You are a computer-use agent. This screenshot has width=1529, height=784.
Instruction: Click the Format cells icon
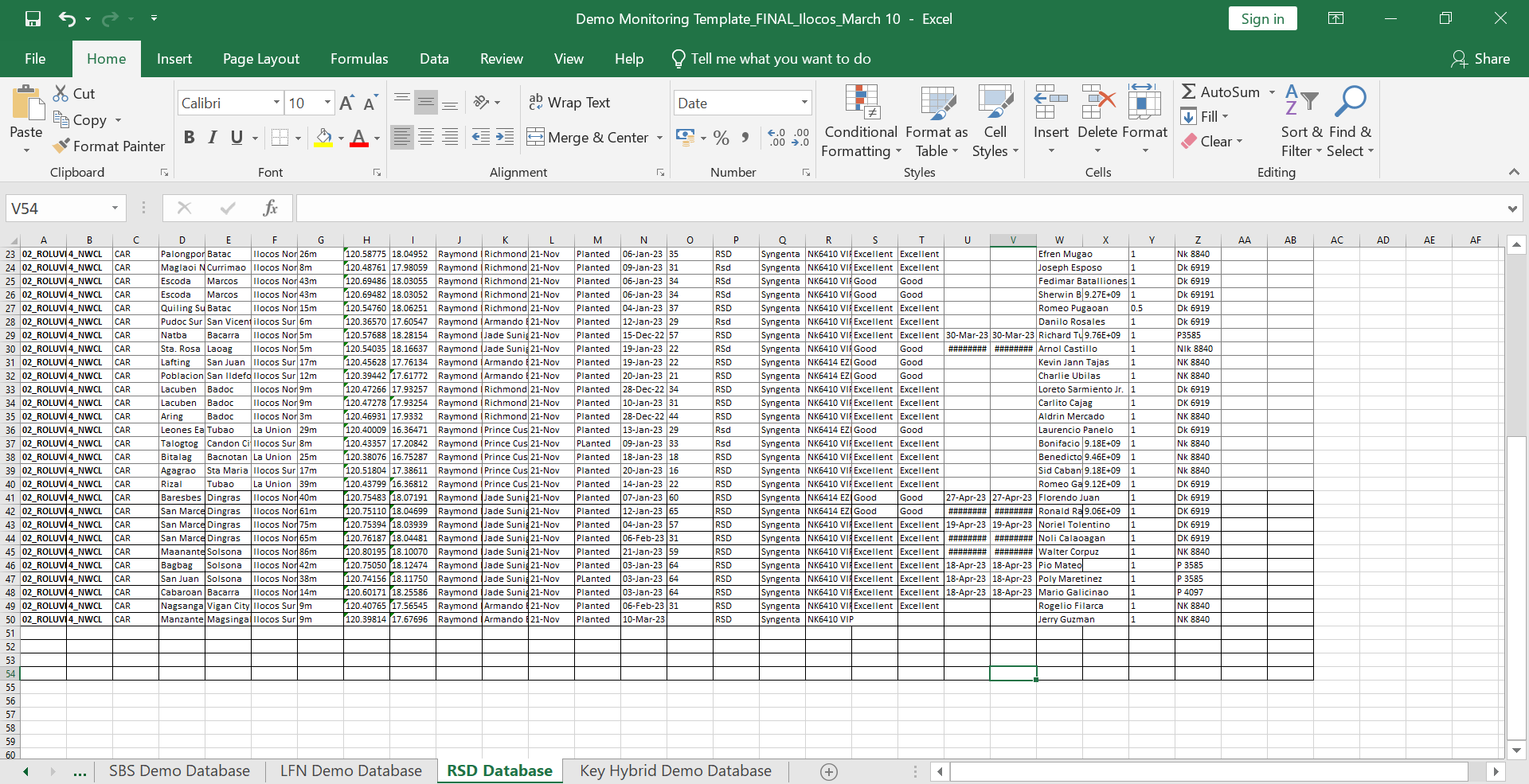(1144, 102)
